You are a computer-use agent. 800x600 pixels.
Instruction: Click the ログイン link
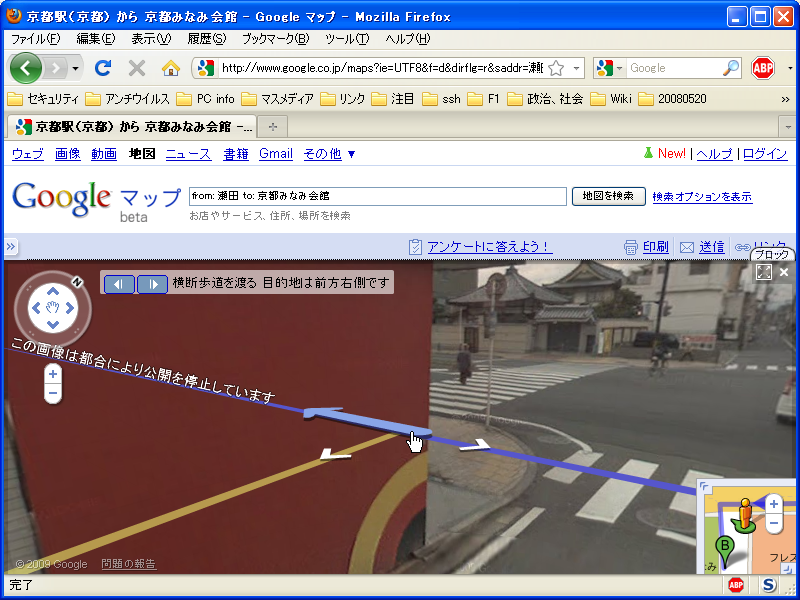tap(765, 154)
